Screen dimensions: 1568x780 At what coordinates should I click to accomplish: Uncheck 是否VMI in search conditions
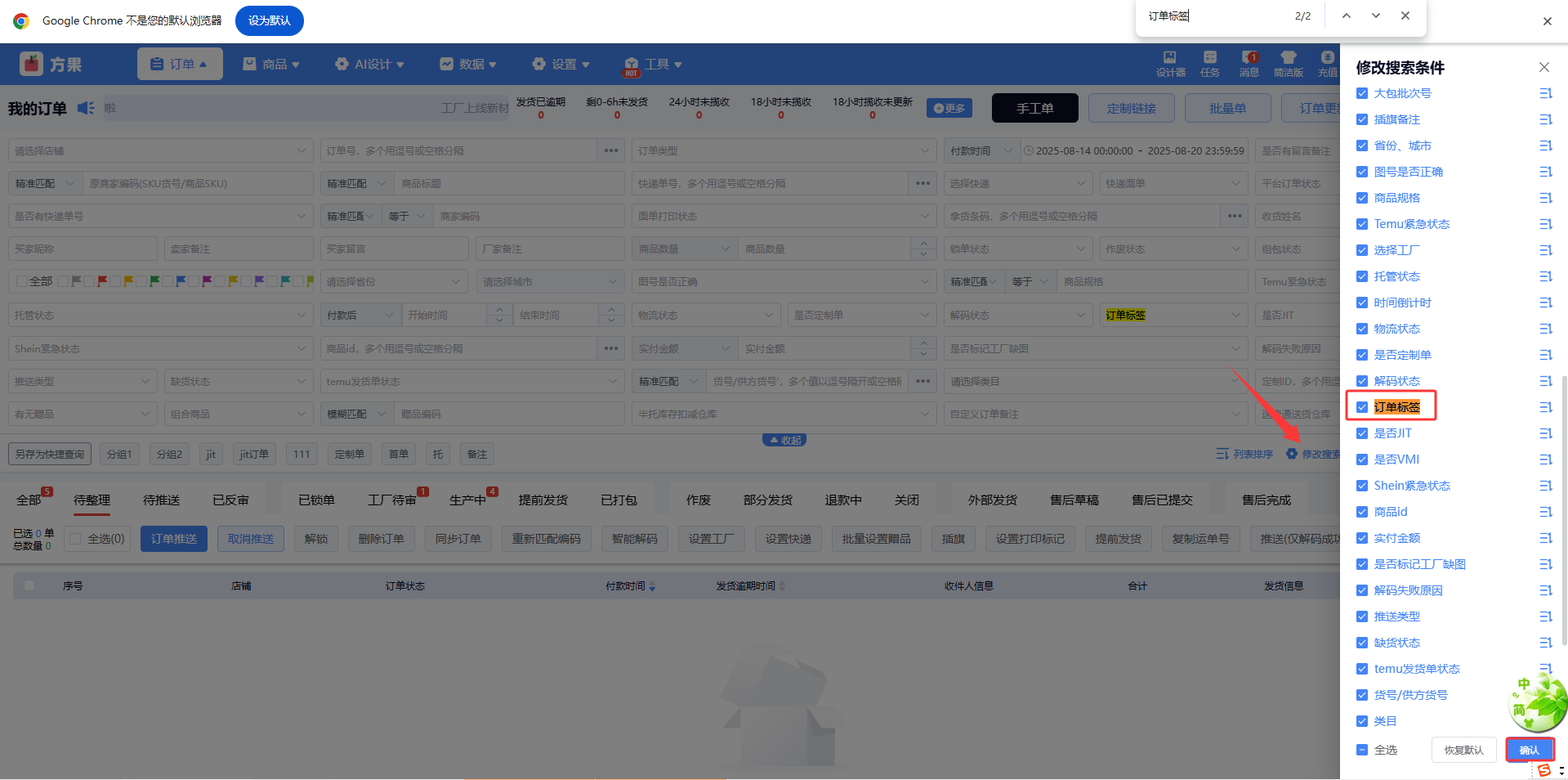point(1362,459)
